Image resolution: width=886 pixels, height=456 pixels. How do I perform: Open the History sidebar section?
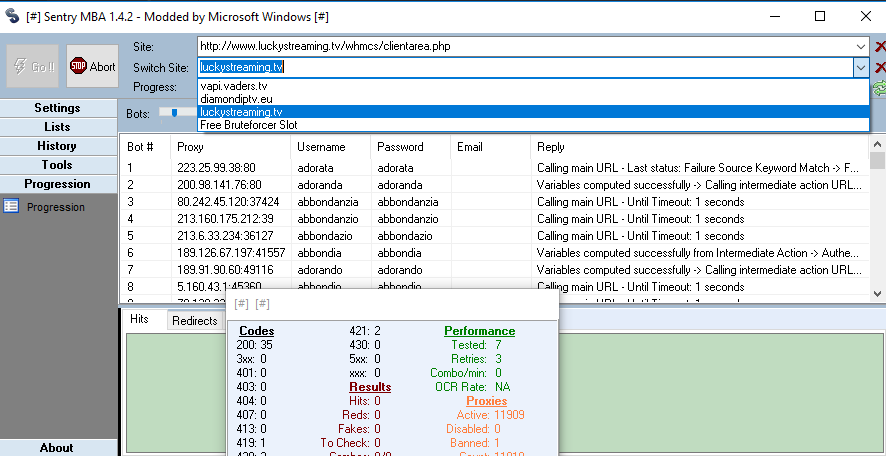pyautogui.click(x=58, y=146)
